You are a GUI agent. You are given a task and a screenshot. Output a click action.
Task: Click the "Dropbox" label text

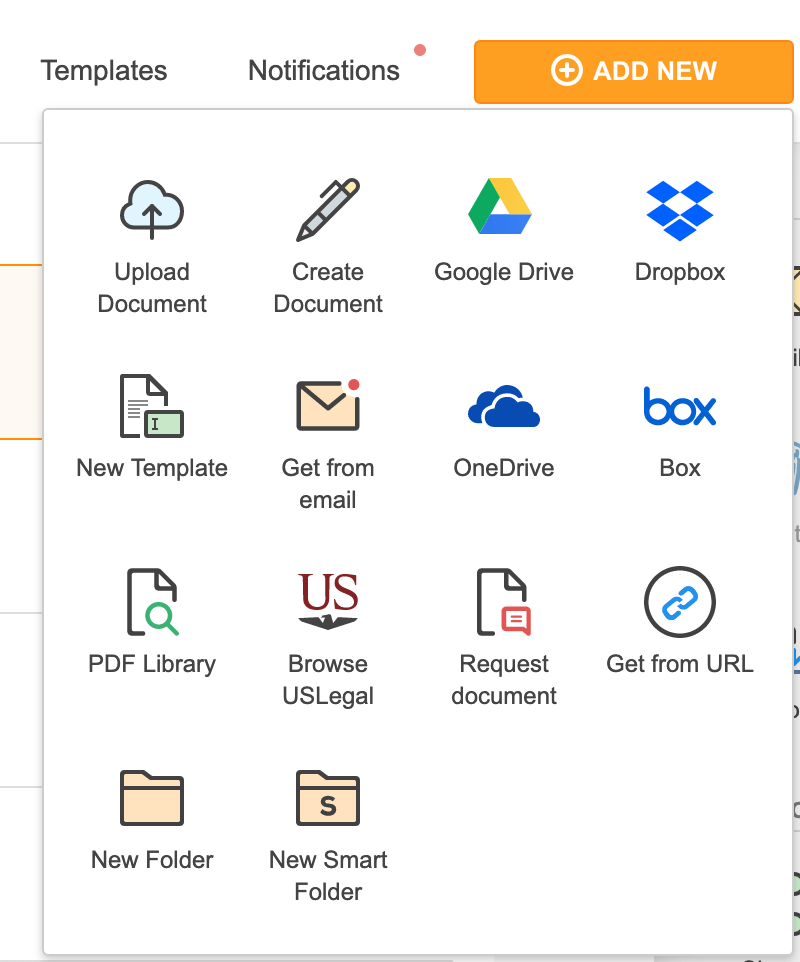pos(680,272)
